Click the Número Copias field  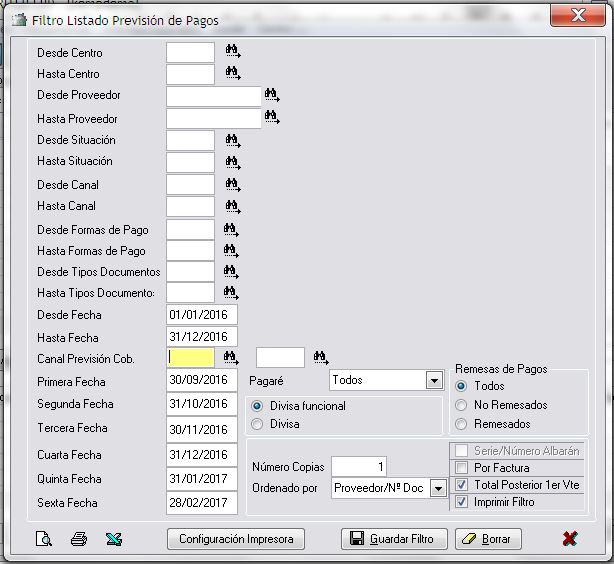pos(359,466)
